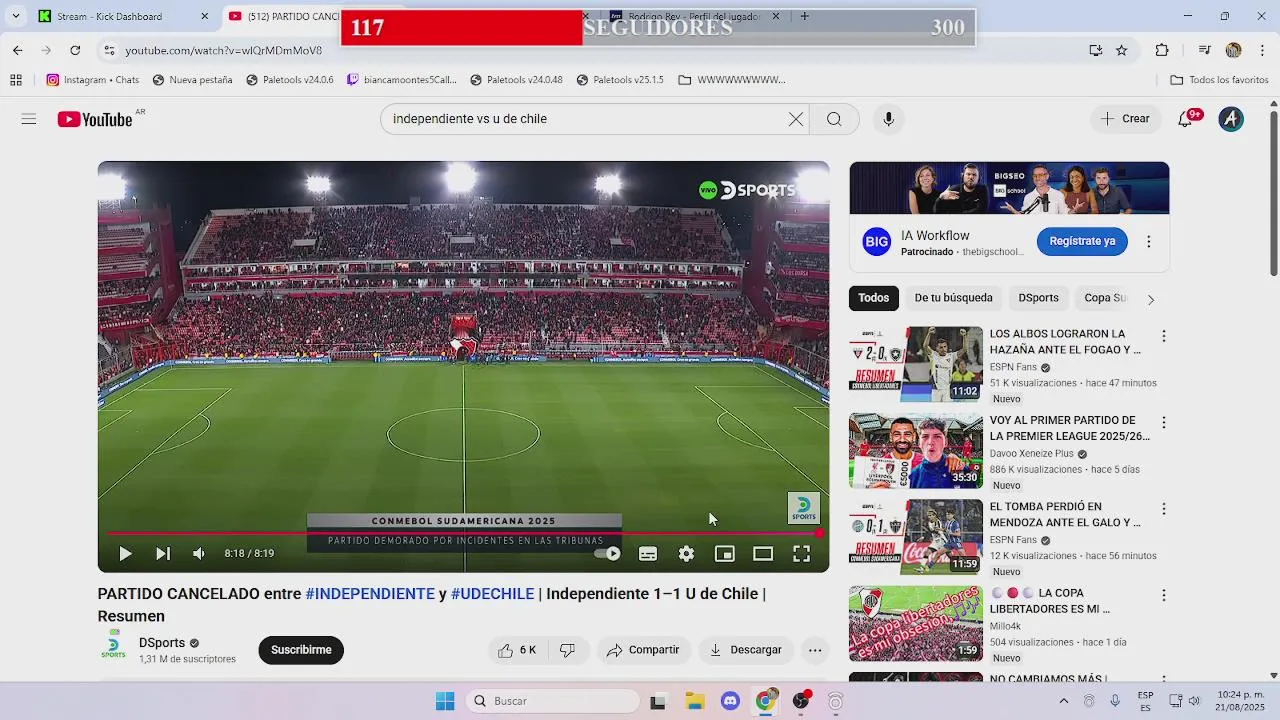Open YouTube guide hamburger menu

(29, 119)
